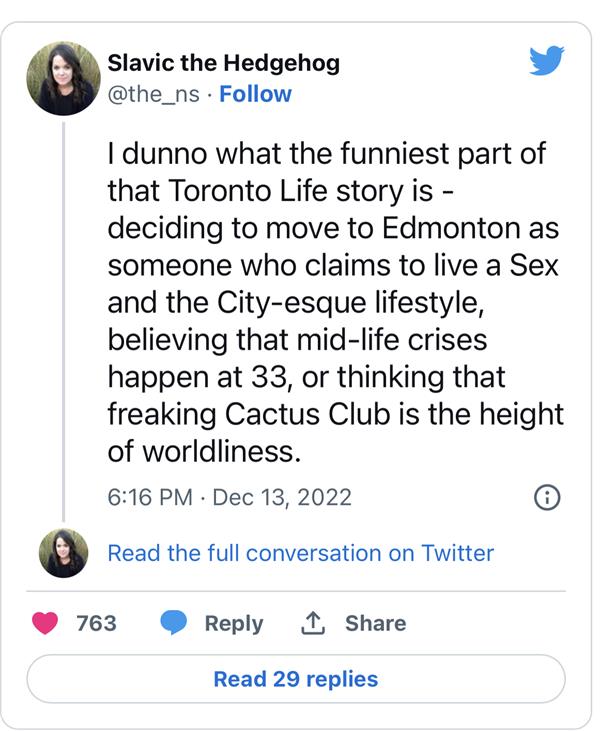Image resolution: width=600 pixels, height=731 pixels.
Task: Click the 763 likes count
Action: pyautogui.click(x=96, y=623)
